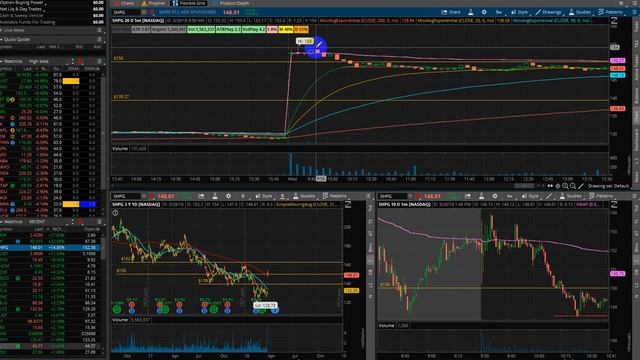Image resolution: width=640 pixels, height=360 pixels.
Task: Open RECENT watchlist menu icon
Action: [x=99, y=222]
